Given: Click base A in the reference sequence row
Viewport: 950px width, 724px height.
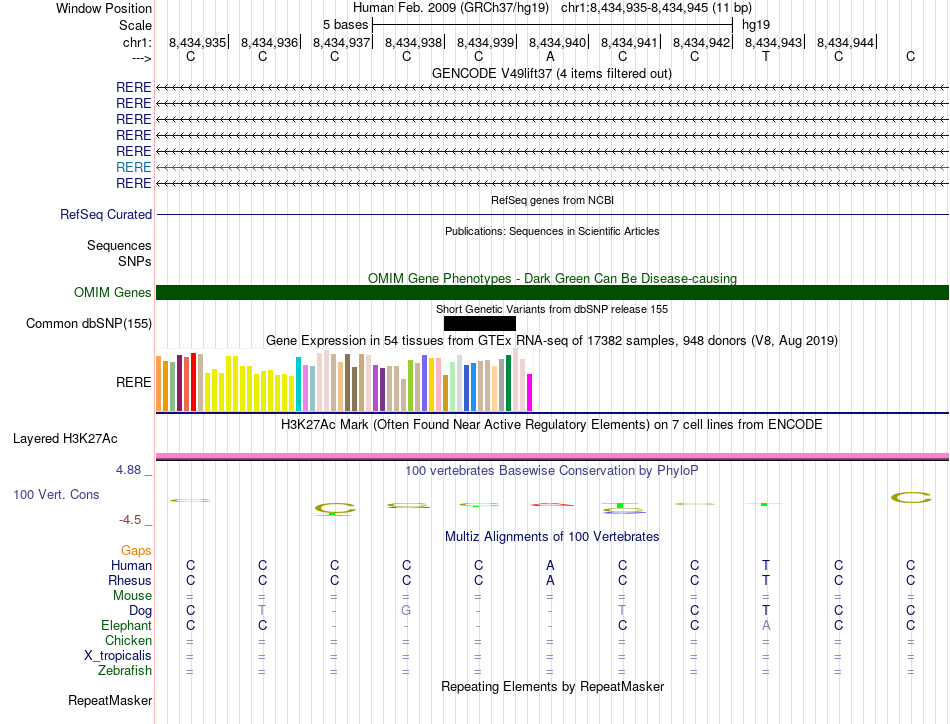Looking at the screenshot, I should tap(550, 56).
